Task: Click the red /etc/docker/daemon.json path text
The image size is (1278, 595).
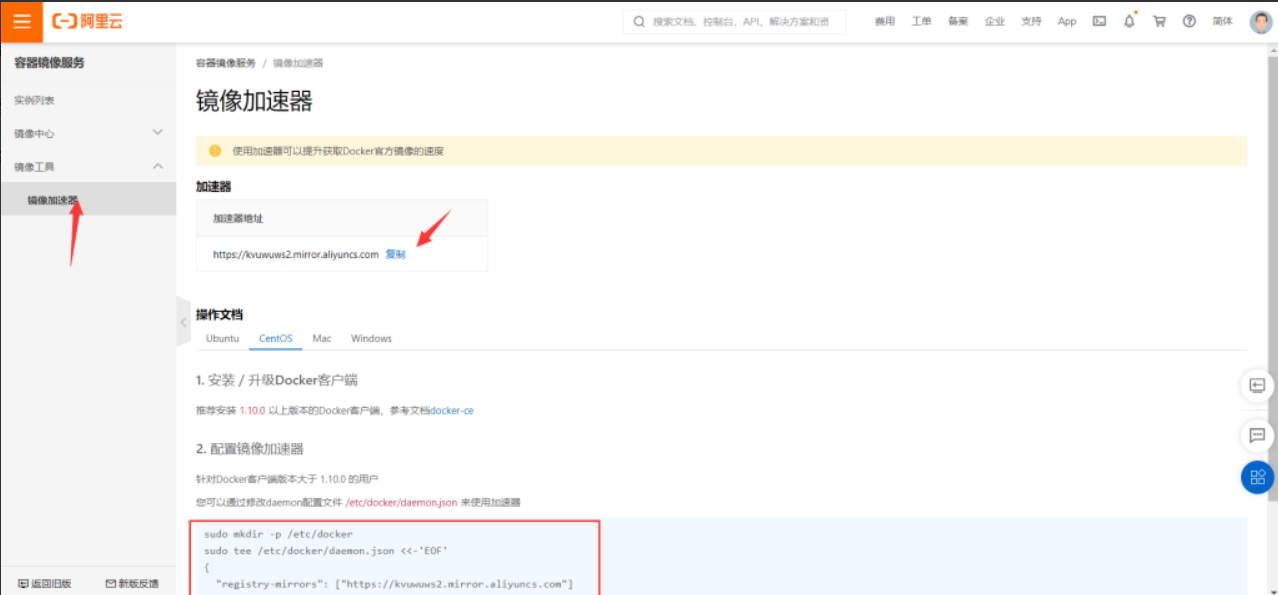Action: 402,502
